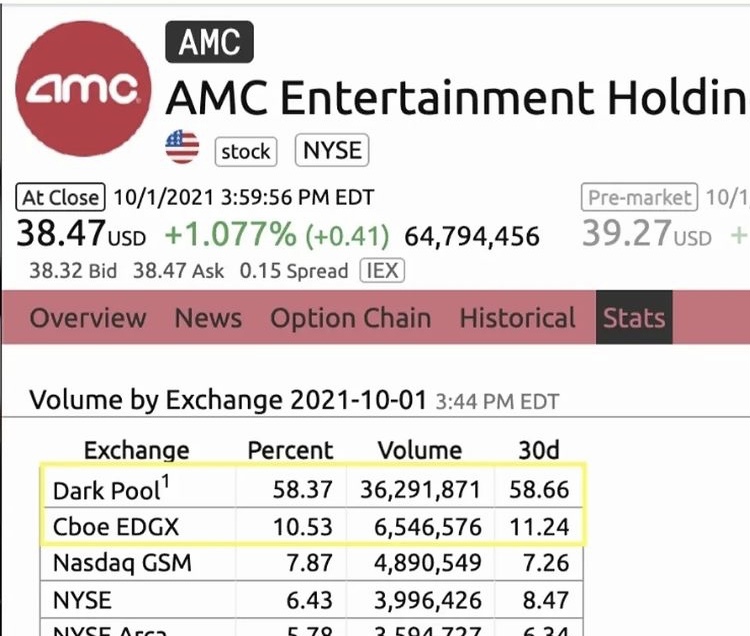Click the At Close label
This screenshot has width=750, height=636.
click(x=61, y=198)
